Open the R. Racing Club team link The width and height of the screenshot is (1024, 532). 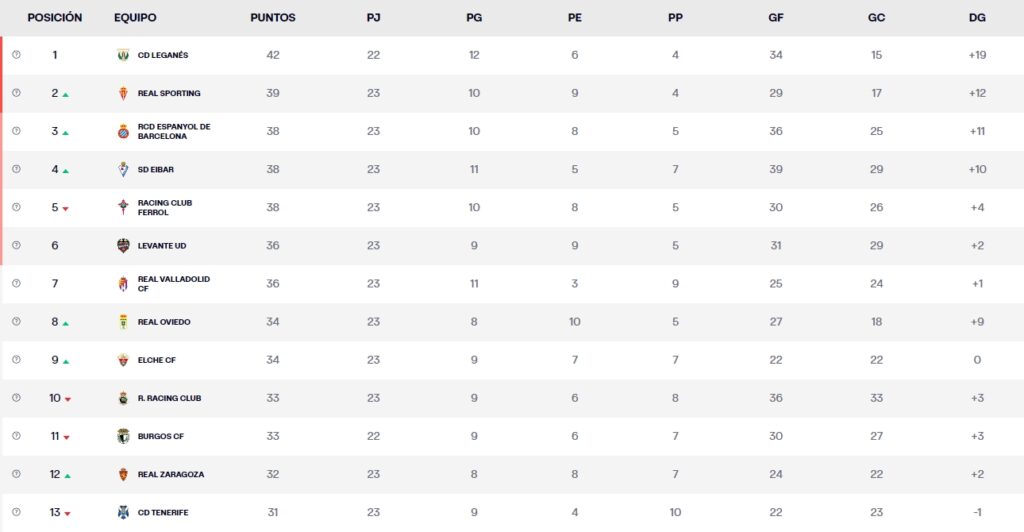(x=169, y=398)
